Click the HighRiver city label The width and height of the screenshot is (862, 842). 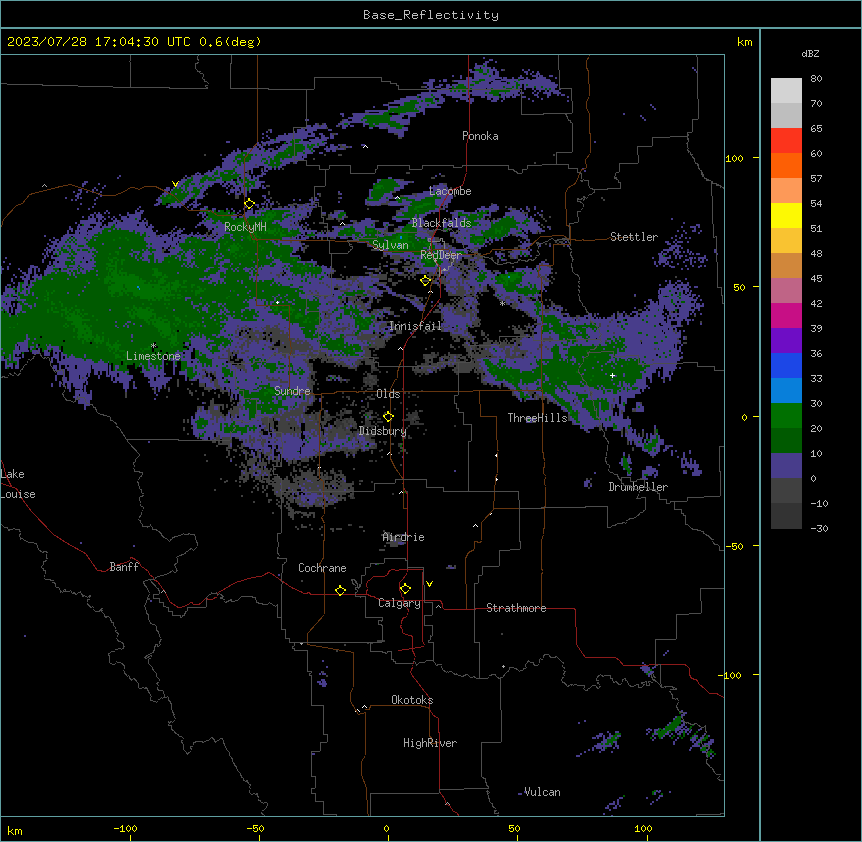pos(430,743)
